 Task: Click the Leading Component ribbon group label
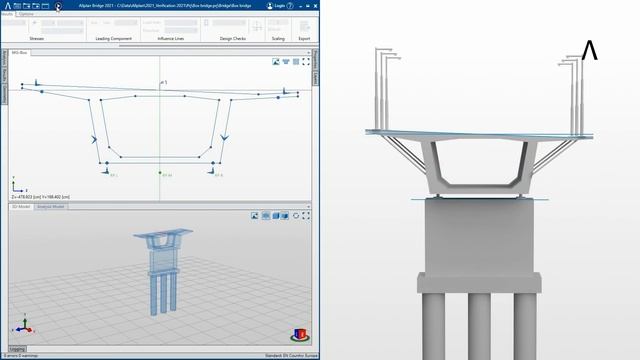pyautogui.click(x=113, y=38)
